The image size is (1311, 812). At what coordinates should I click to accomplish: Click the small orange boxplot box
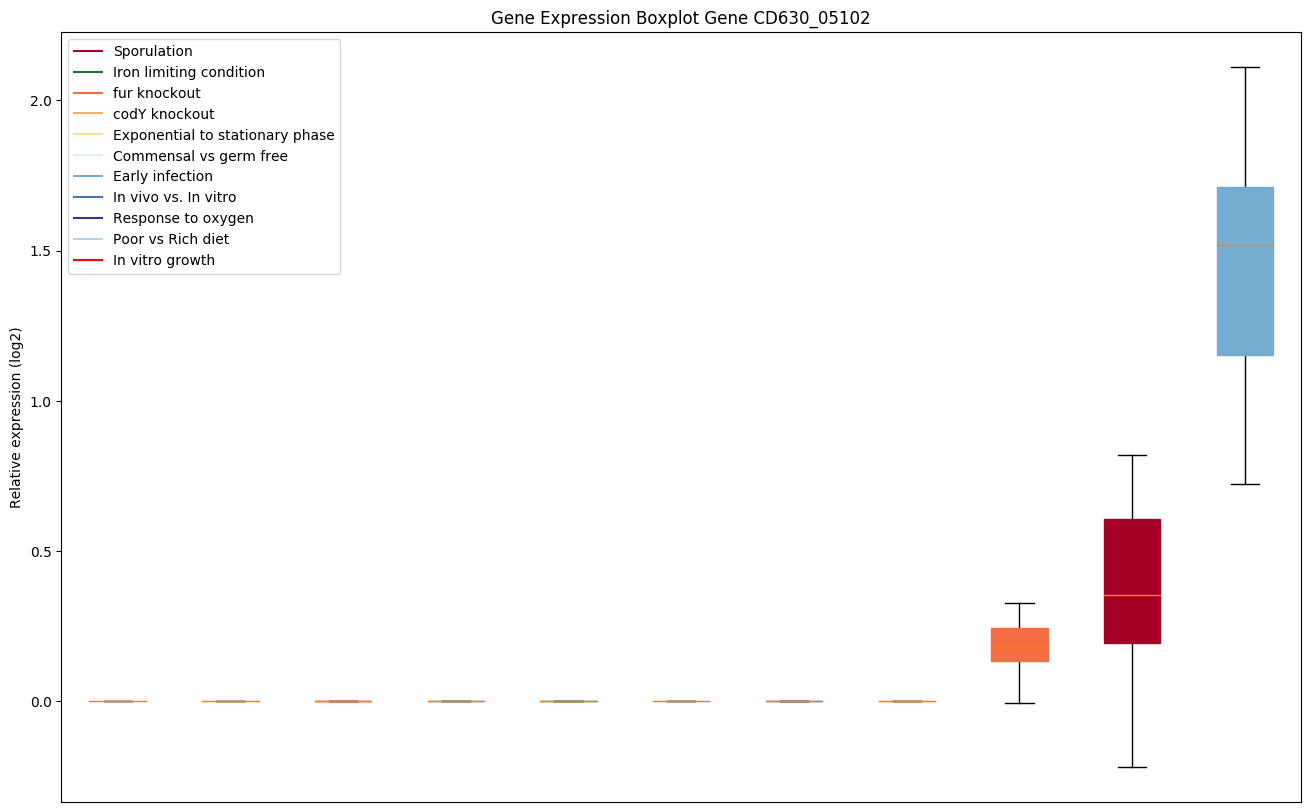click(1019, 645)
